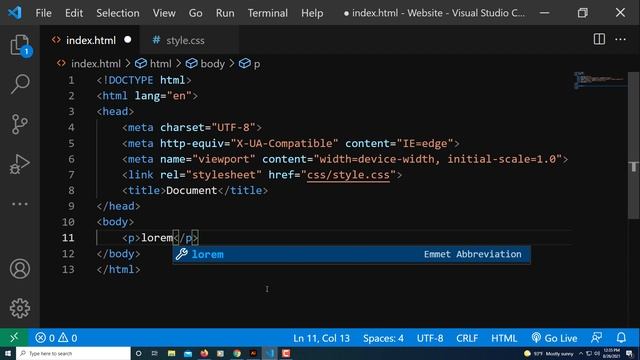The width and height of the screenshot is (640, 360).
Task: Select encoding via UTF-8 status item
Action: [x=430, y=338]
